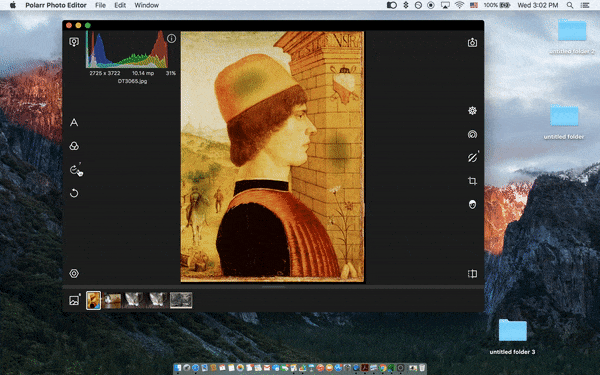Click the AirPlay display icon in menu bar

pyautogui.click(x=445, y=5)
